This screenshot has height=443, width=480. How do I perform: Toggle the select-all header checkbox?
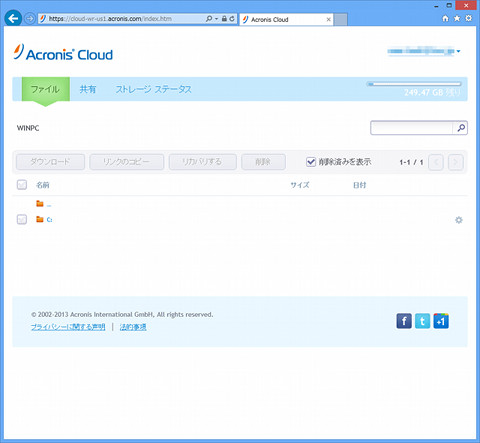[22, 185]
